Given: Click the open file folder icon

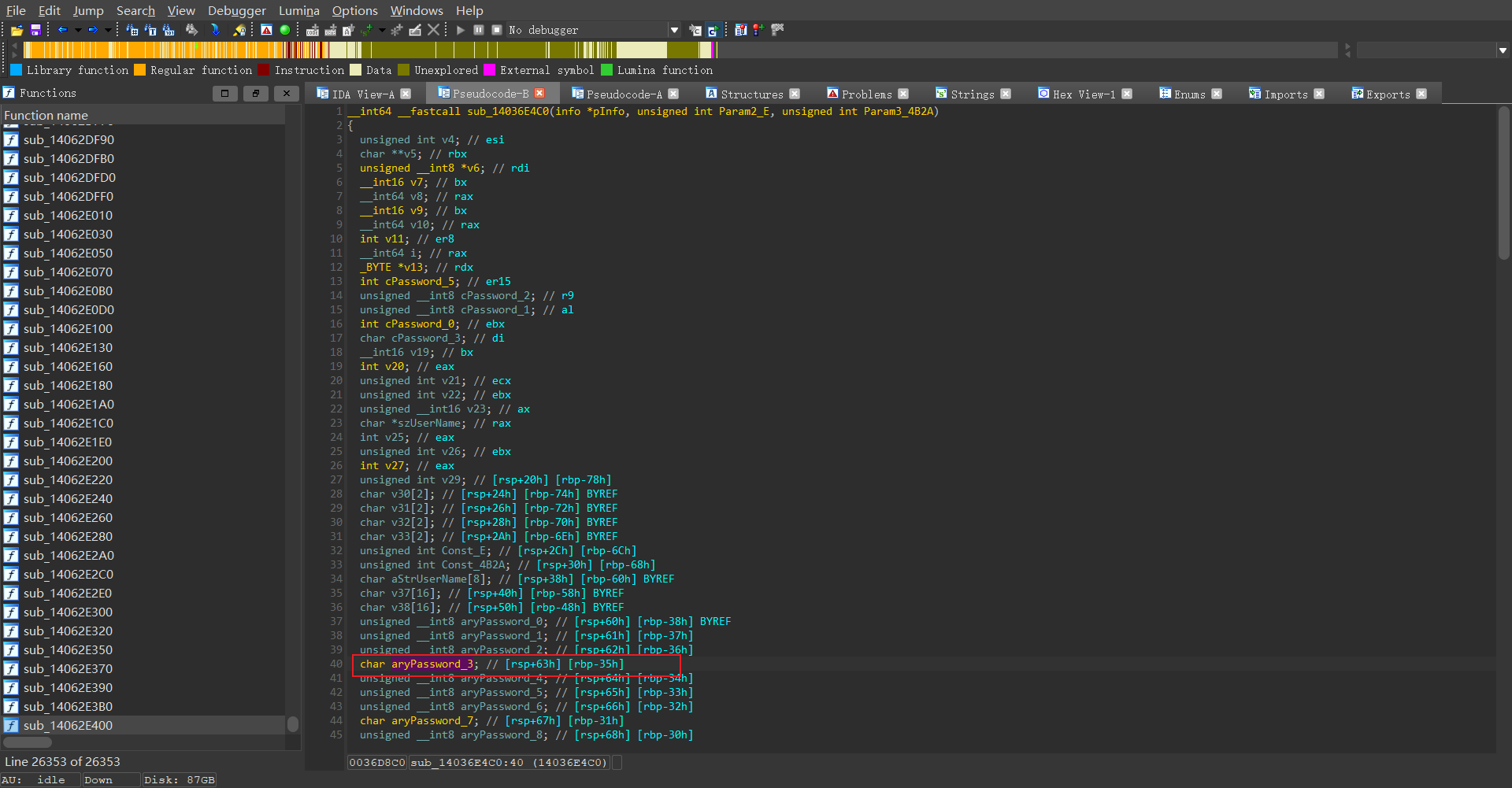Looking at the screenshot, I should coord(17,30).
